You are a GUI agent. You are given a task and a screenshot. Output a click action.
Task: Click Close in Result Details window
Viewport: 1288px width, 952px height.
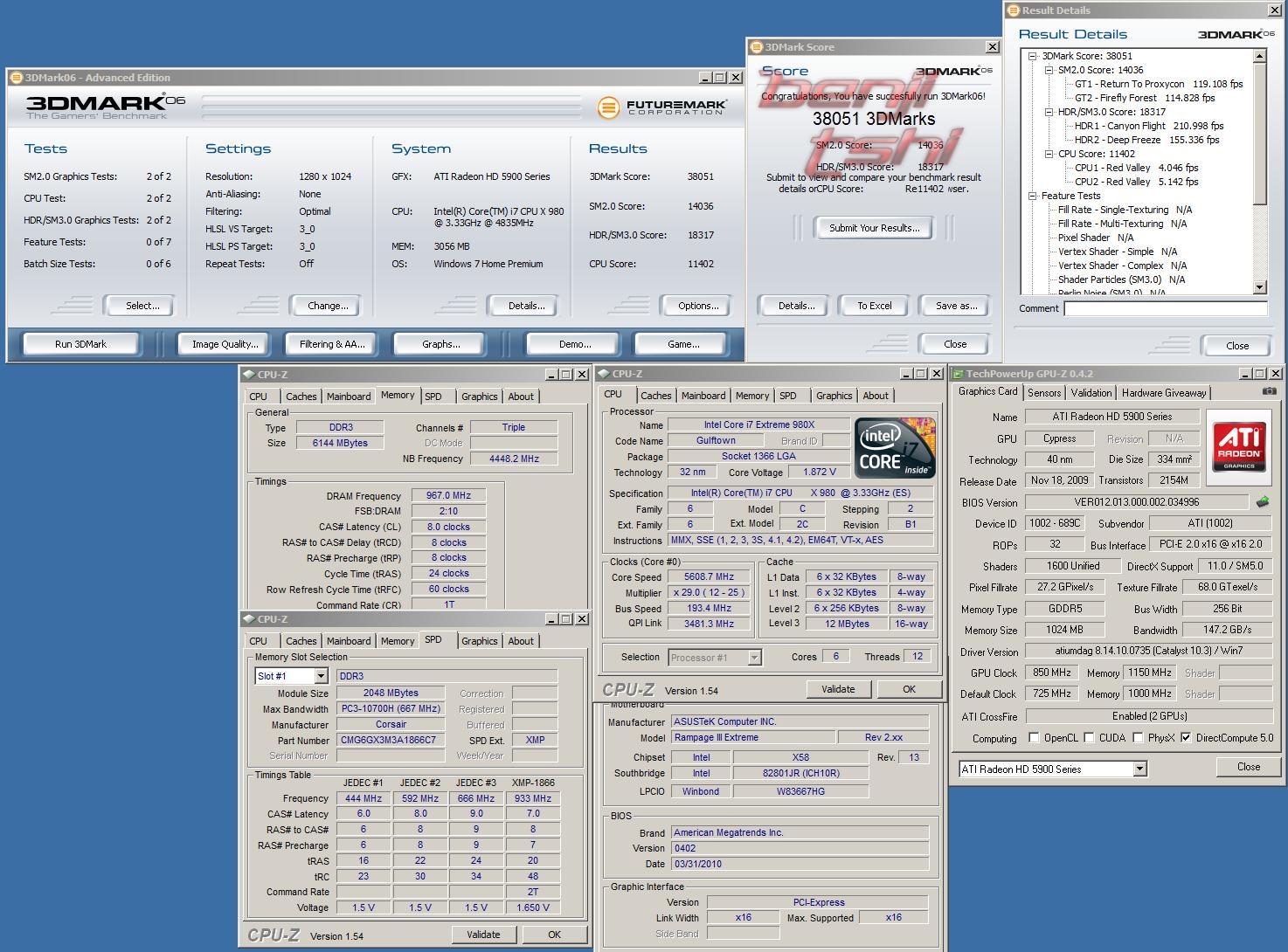1237,346
